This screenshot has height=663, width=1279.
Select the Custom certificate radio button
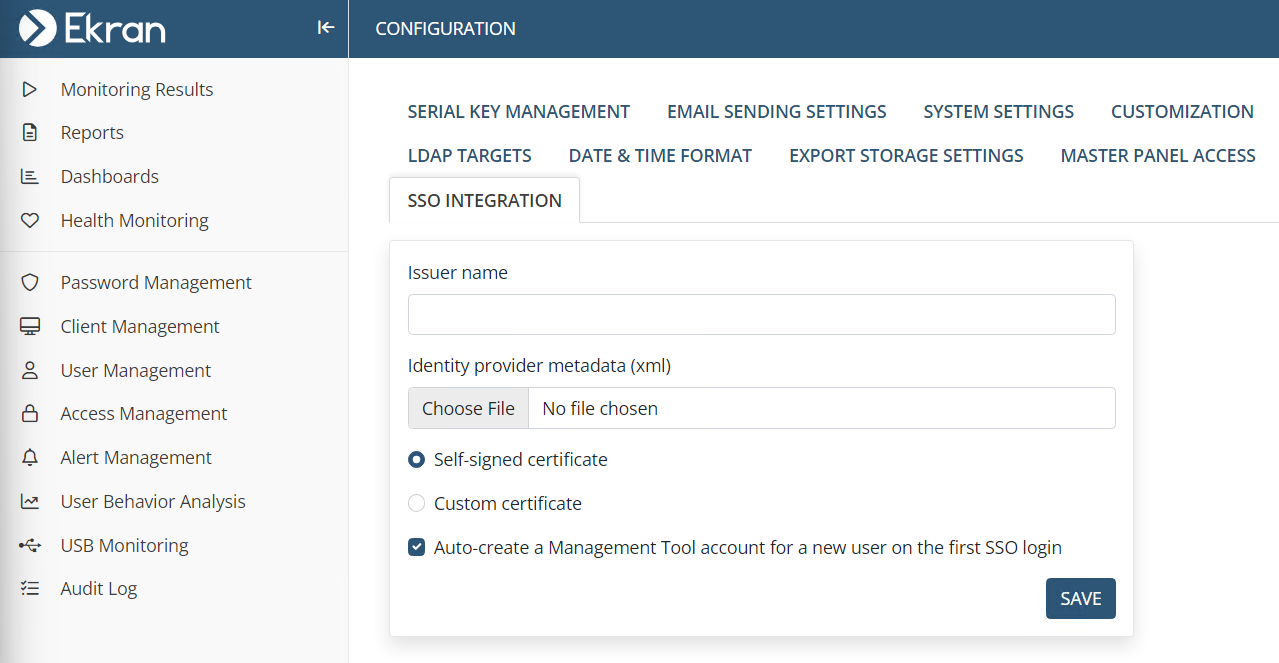coord(417,504)
